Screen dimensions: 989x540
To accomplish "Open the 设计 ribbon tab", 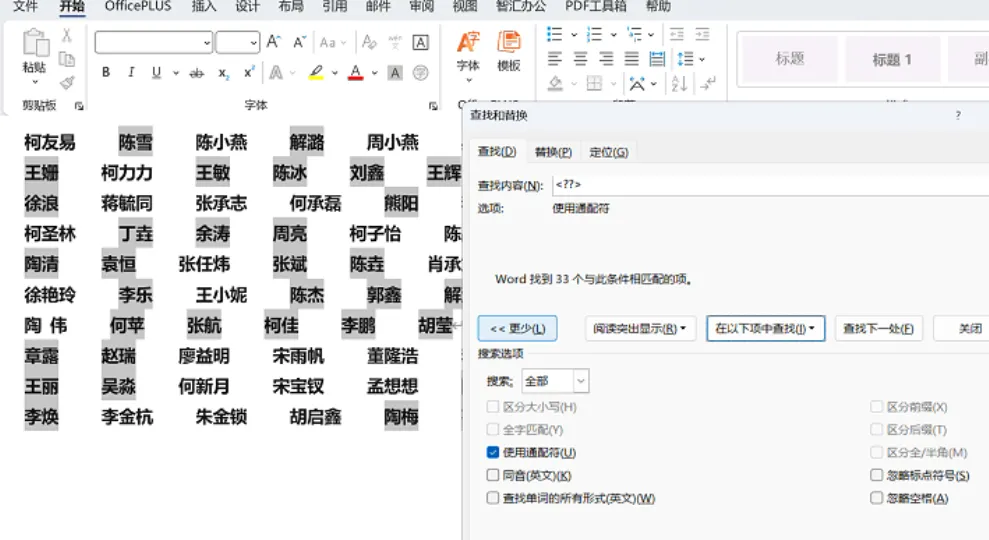I will click(247, 6).
